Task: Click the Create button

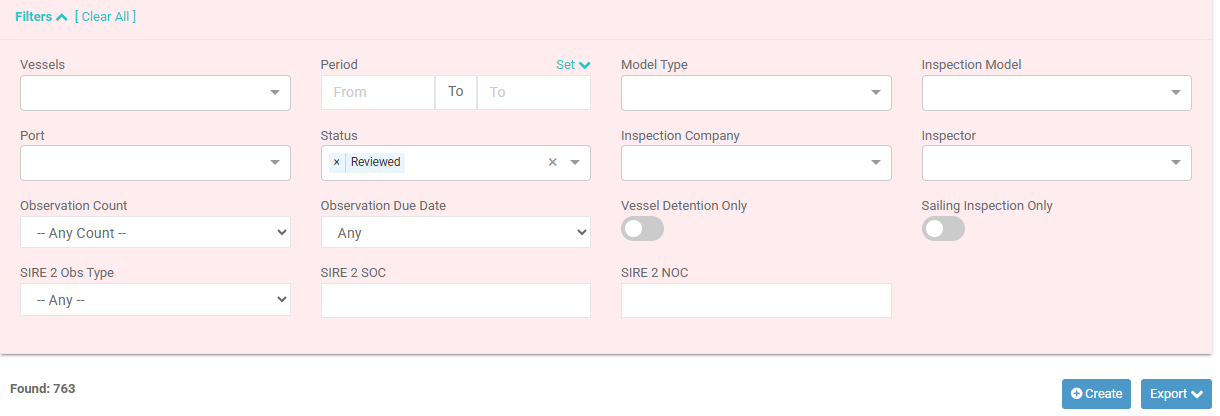Action: click(1096, 394)
